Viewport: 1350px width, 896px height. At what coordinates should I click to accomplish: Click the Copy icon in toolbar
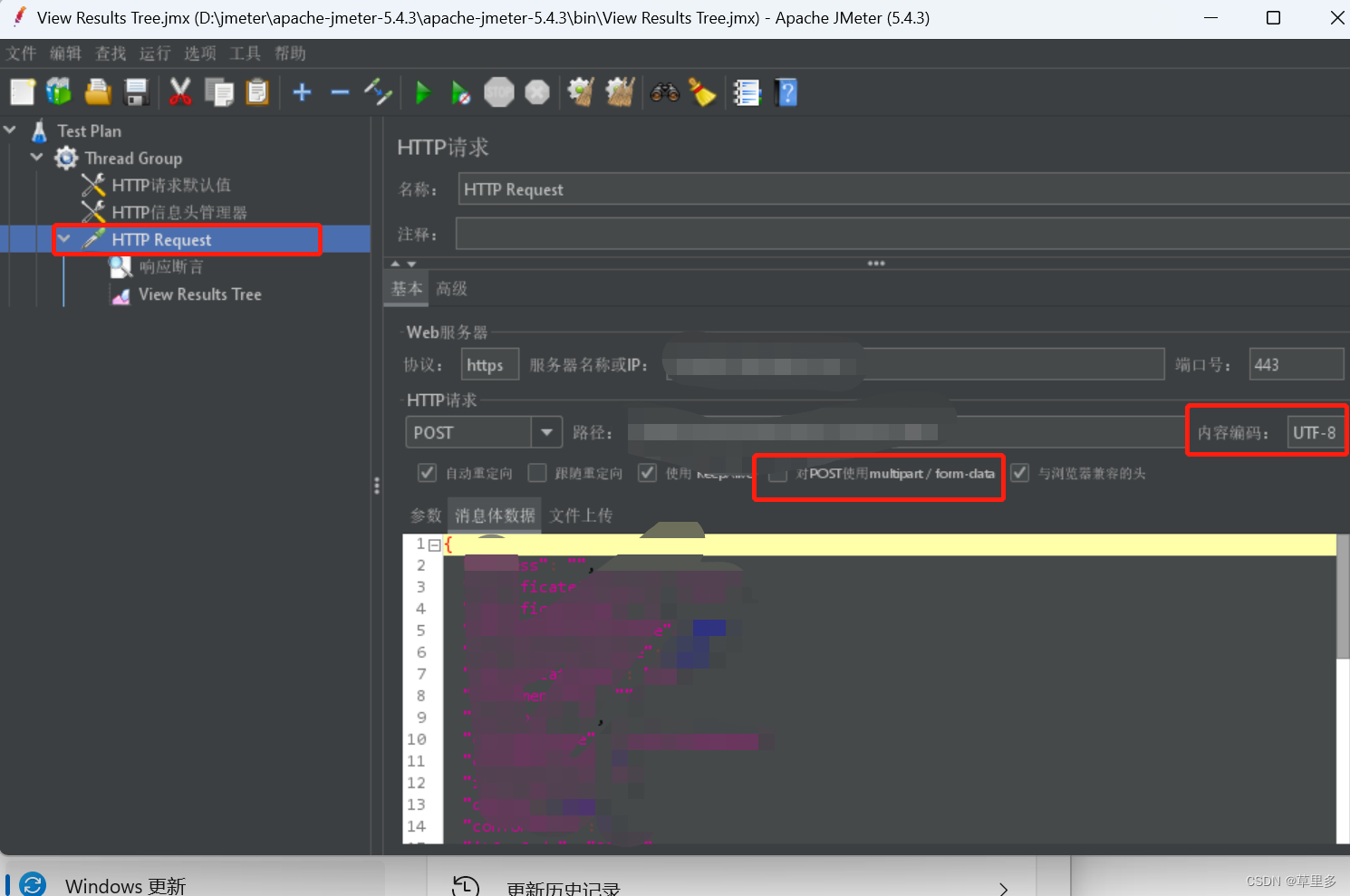coord(219,92)
